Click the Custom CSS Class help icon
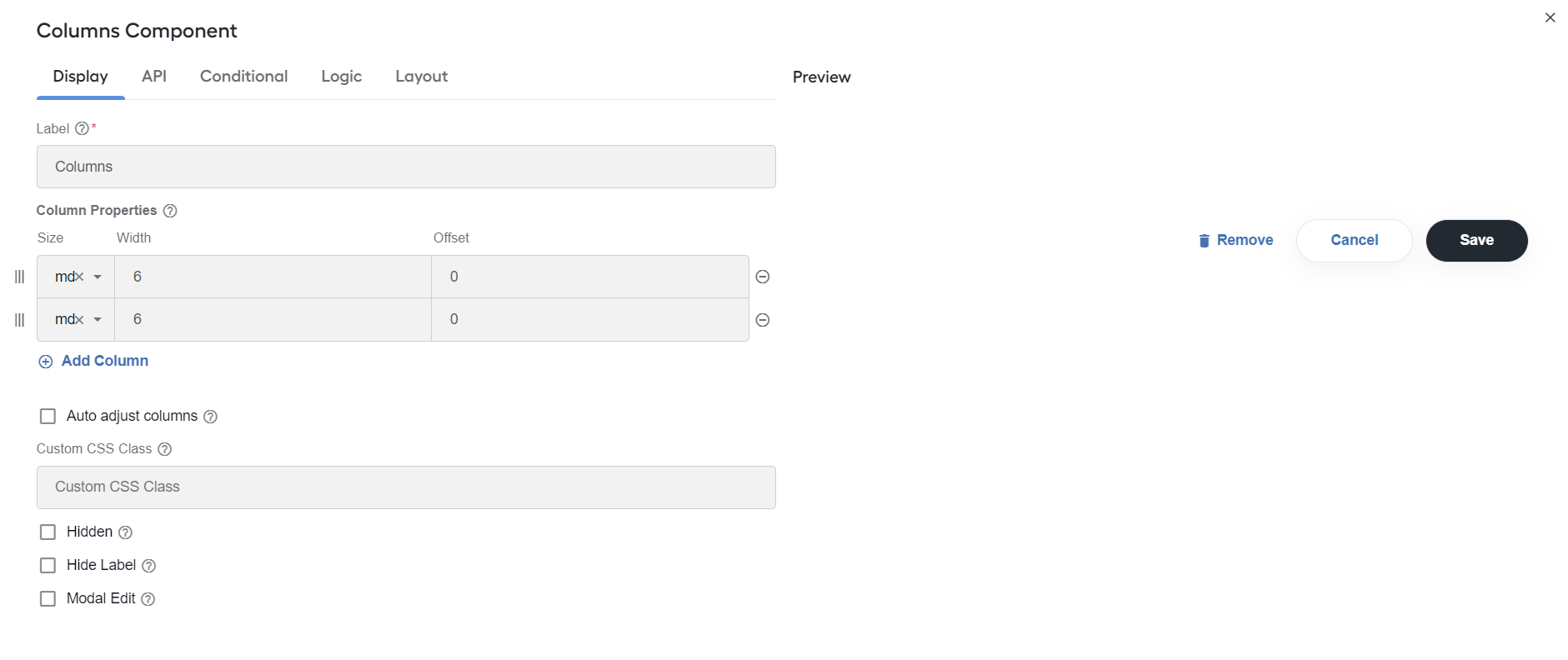This screenshot has width=1568, height=660. pyautogui.click(x=165, y=449)
